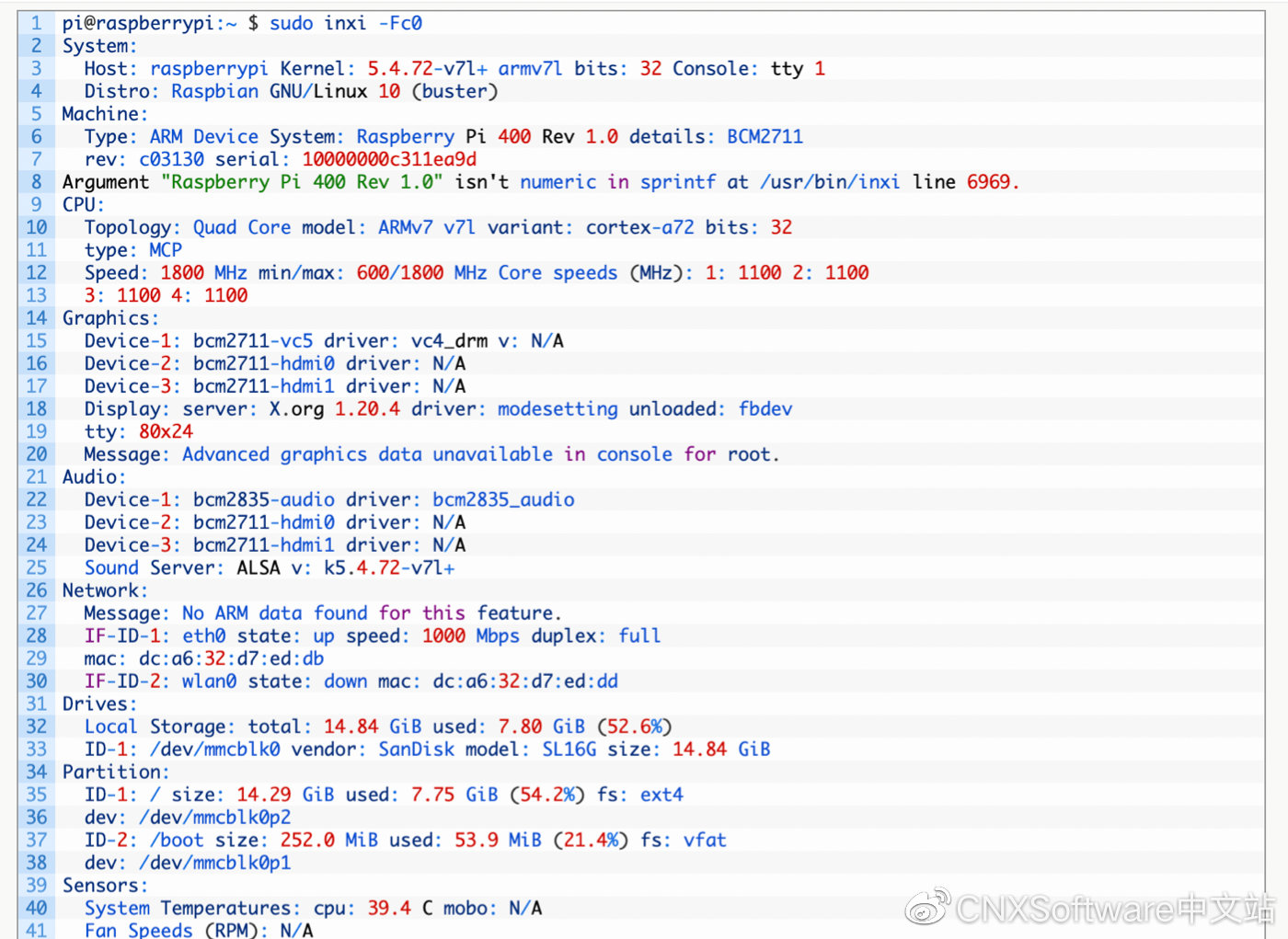Click the cpu temperature value 39.4
This screenshot has height=939, width=1288.
tap(389, 908)
